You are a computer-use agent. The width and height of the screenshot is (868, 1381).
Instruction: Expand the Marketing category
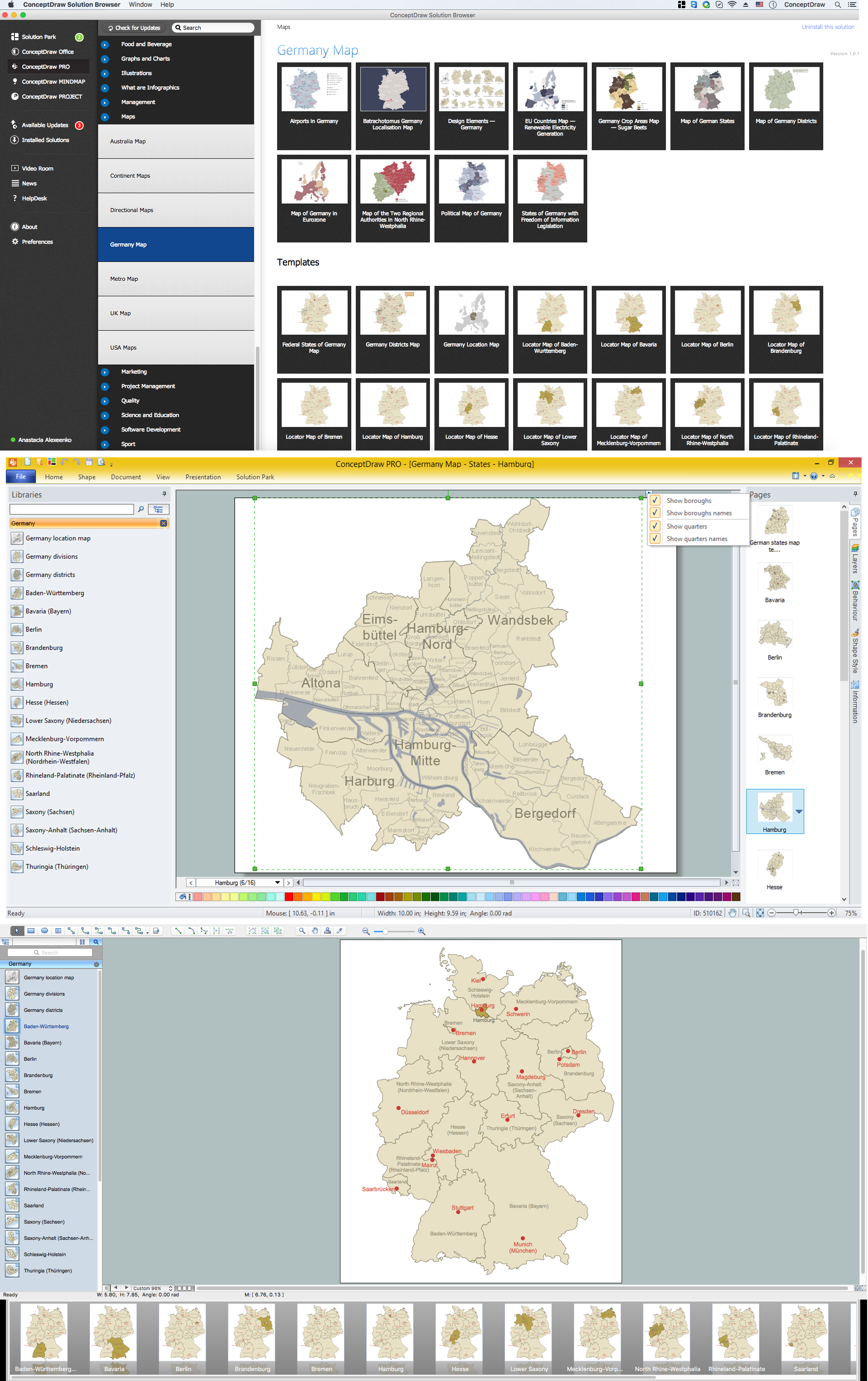(105, 372)
